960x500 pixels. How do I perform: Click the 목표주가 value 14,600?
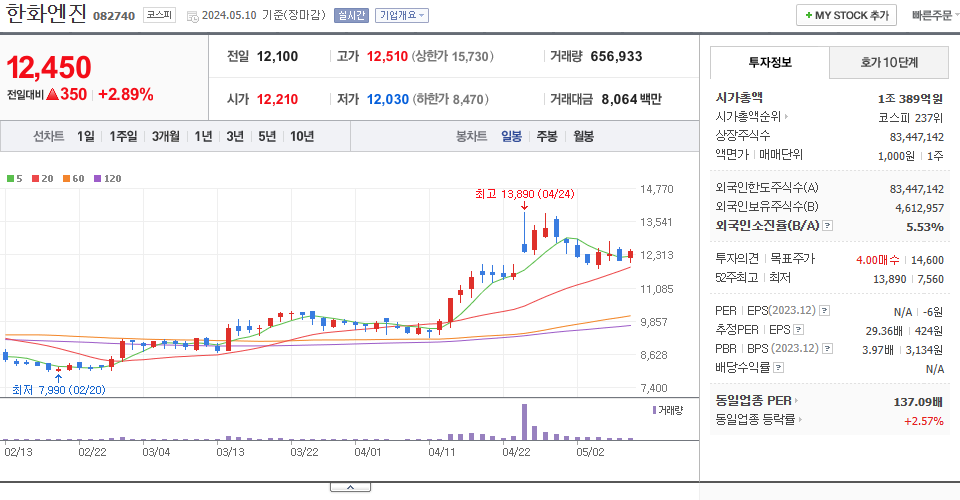click(927, 260)
